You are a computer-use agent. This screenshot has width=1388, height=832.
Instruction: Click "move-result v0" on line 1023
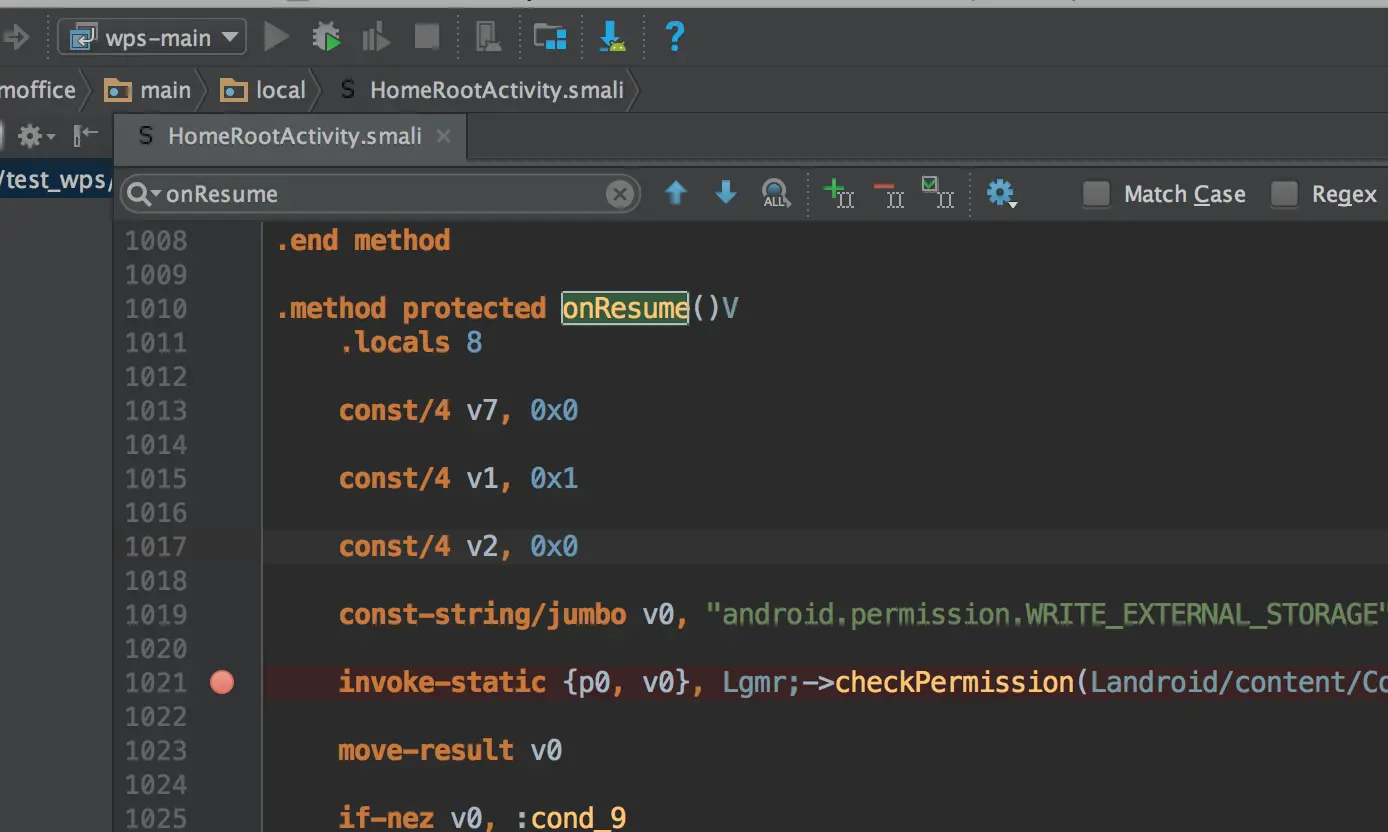coord(450,750)
